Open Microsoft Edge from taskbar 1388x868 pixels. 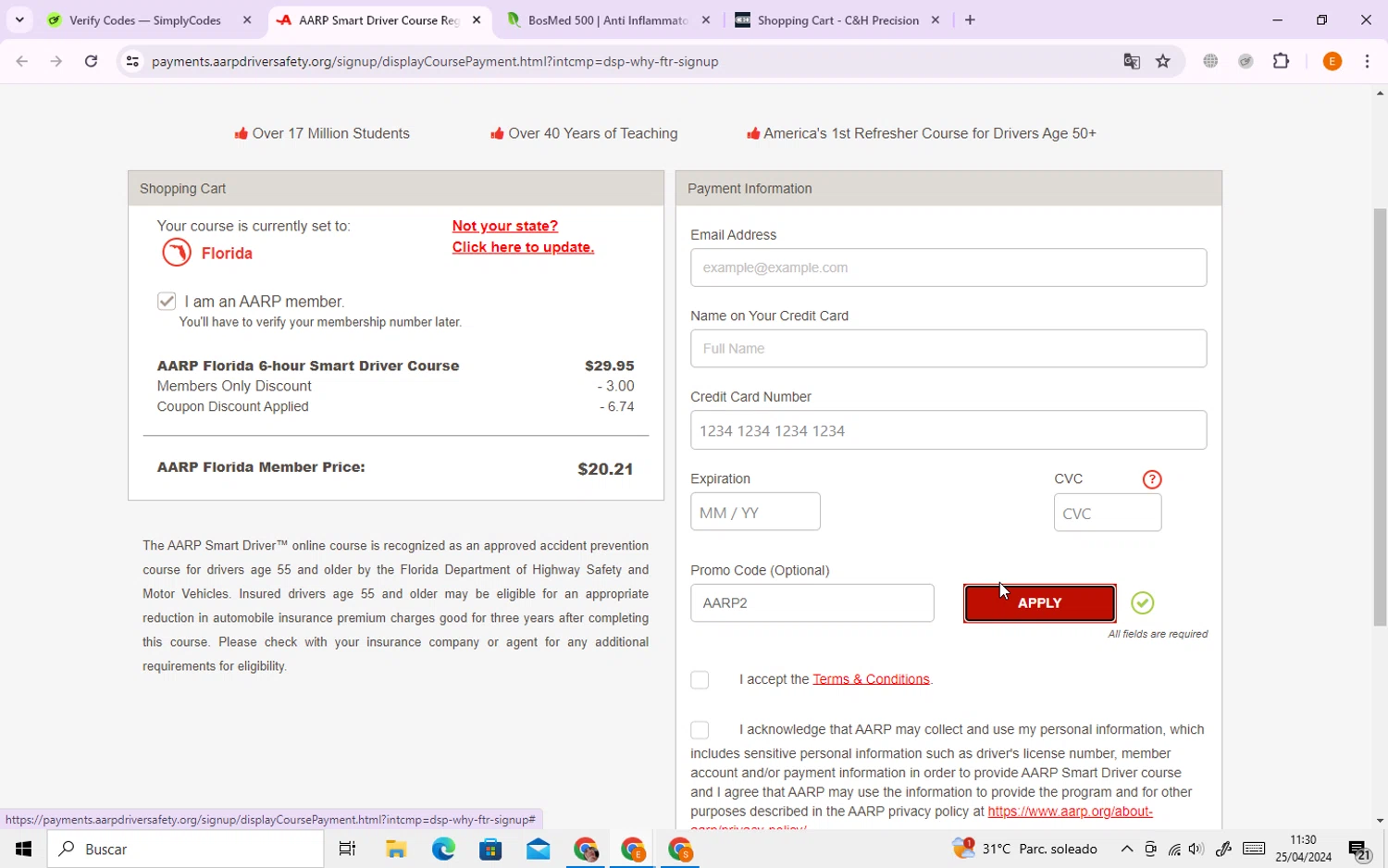[x=443, y=849]
